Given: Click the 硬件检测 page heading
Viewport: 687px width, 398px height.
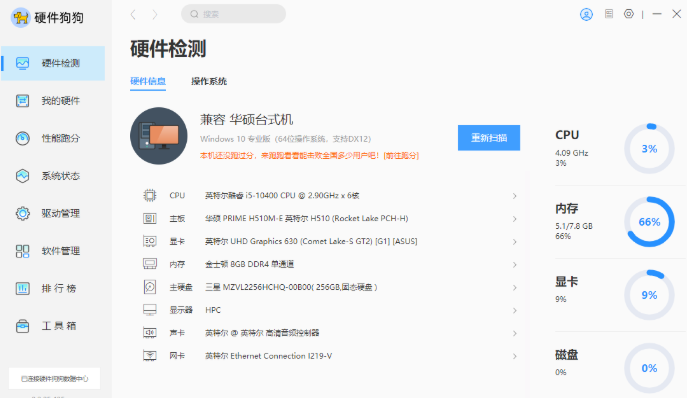Looking at the screenshot, I should (168, 49).
